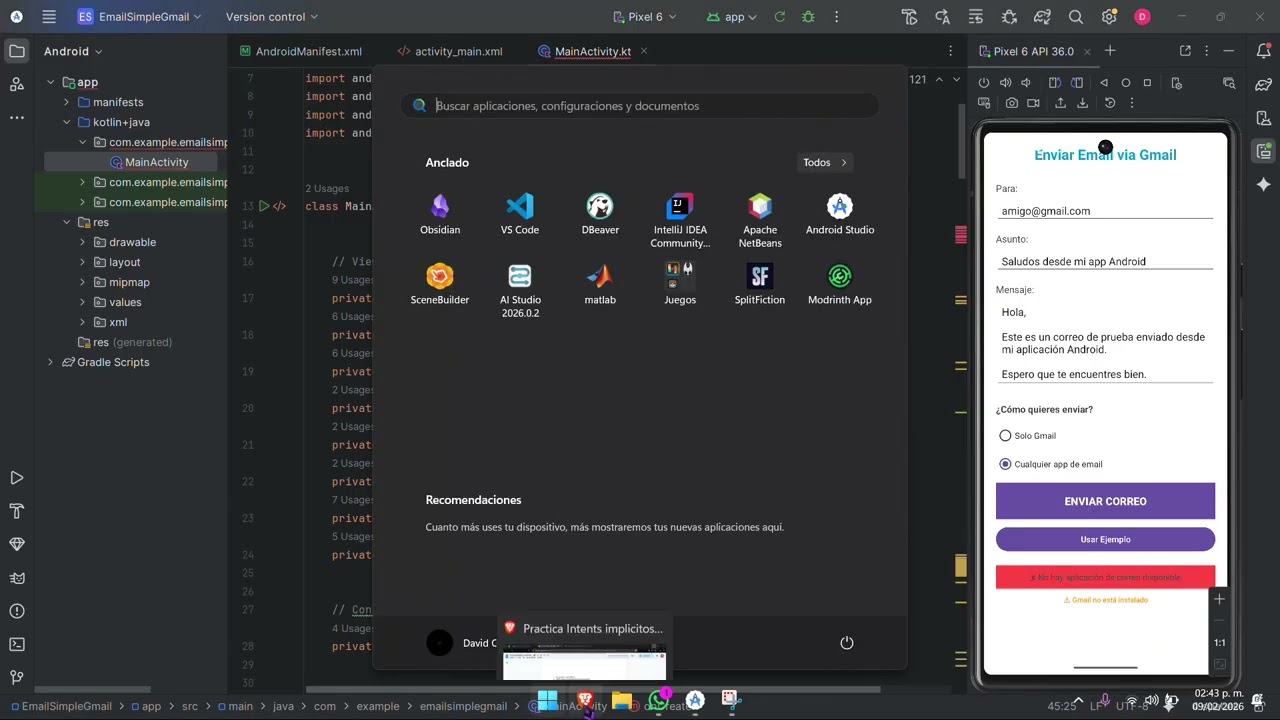Click the Start menu power button
The height and width of the screenshot is (720, 1280).
847,643
